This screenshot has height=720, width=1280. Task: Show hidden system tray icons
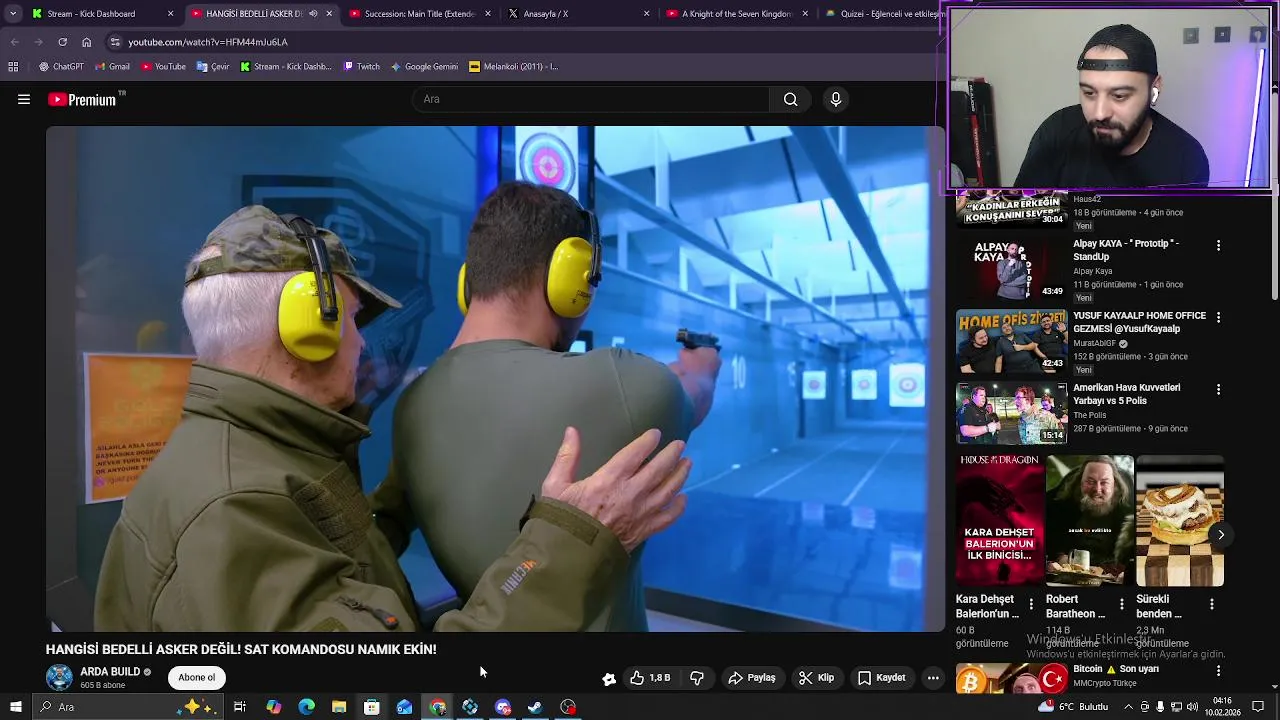(1128, 707)
